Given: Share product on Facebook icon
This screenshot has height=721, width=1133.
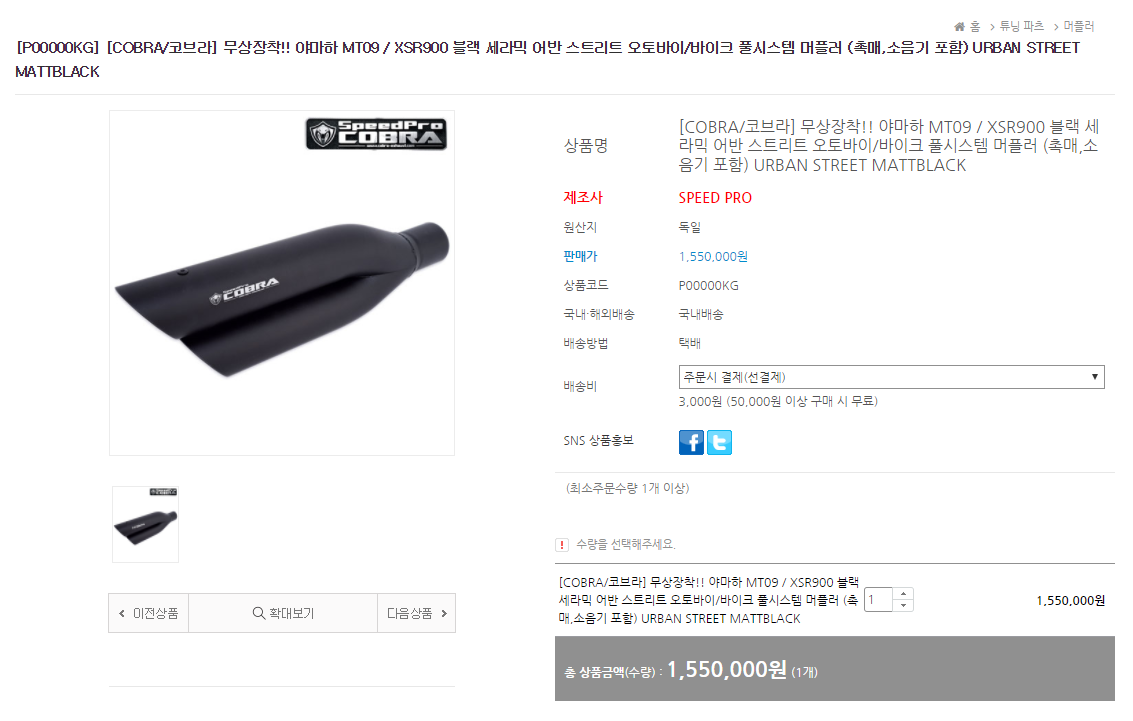Looking at the screenshot, I should [x=691, y=442].
